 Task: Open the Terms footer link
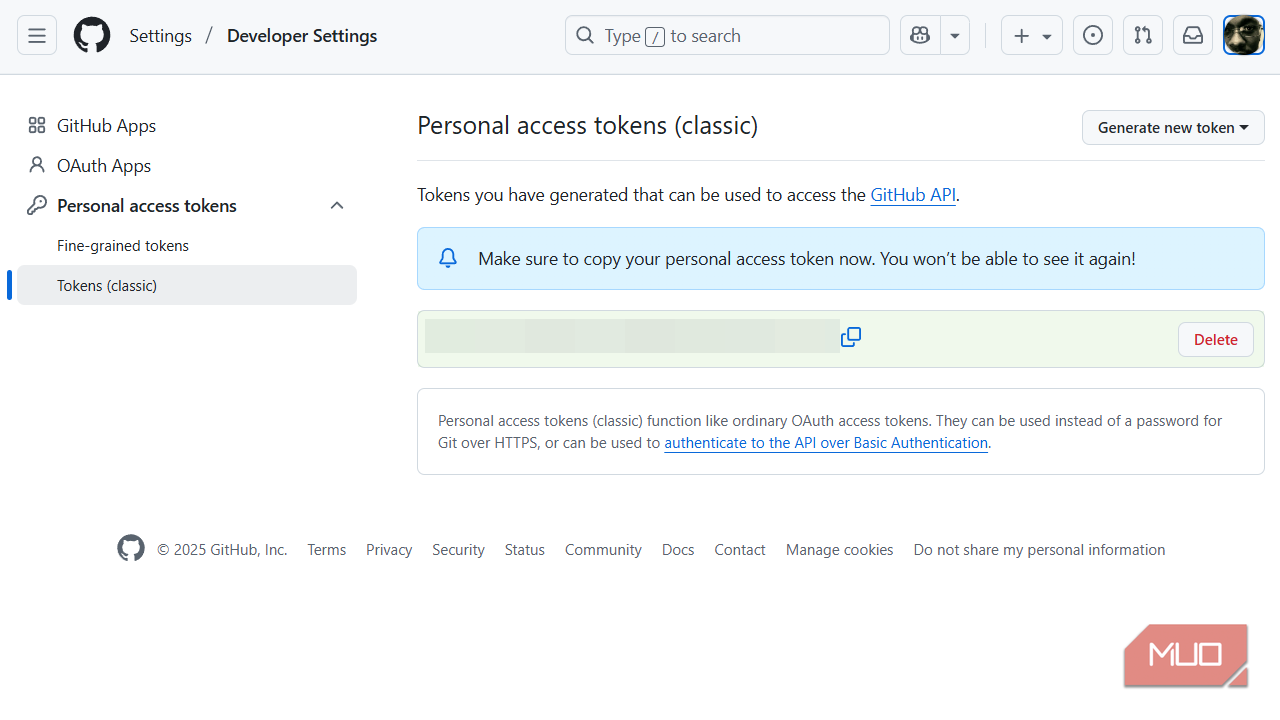(327, 550)
